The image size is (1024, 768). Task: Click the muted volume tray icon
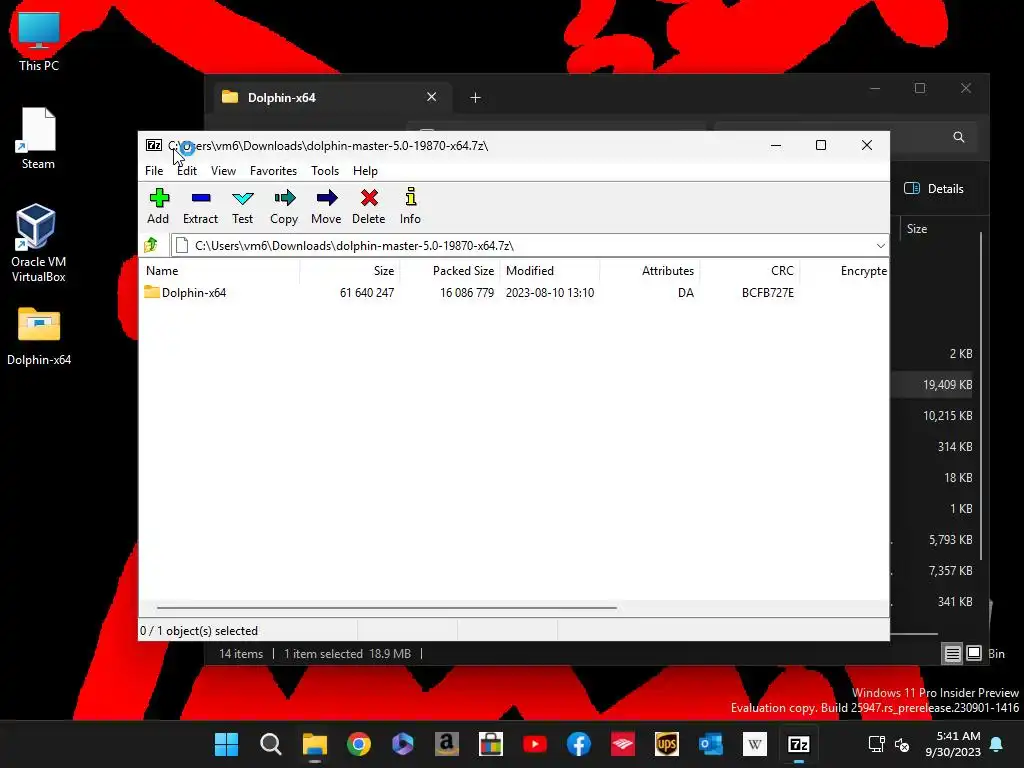tap(902, 744)
